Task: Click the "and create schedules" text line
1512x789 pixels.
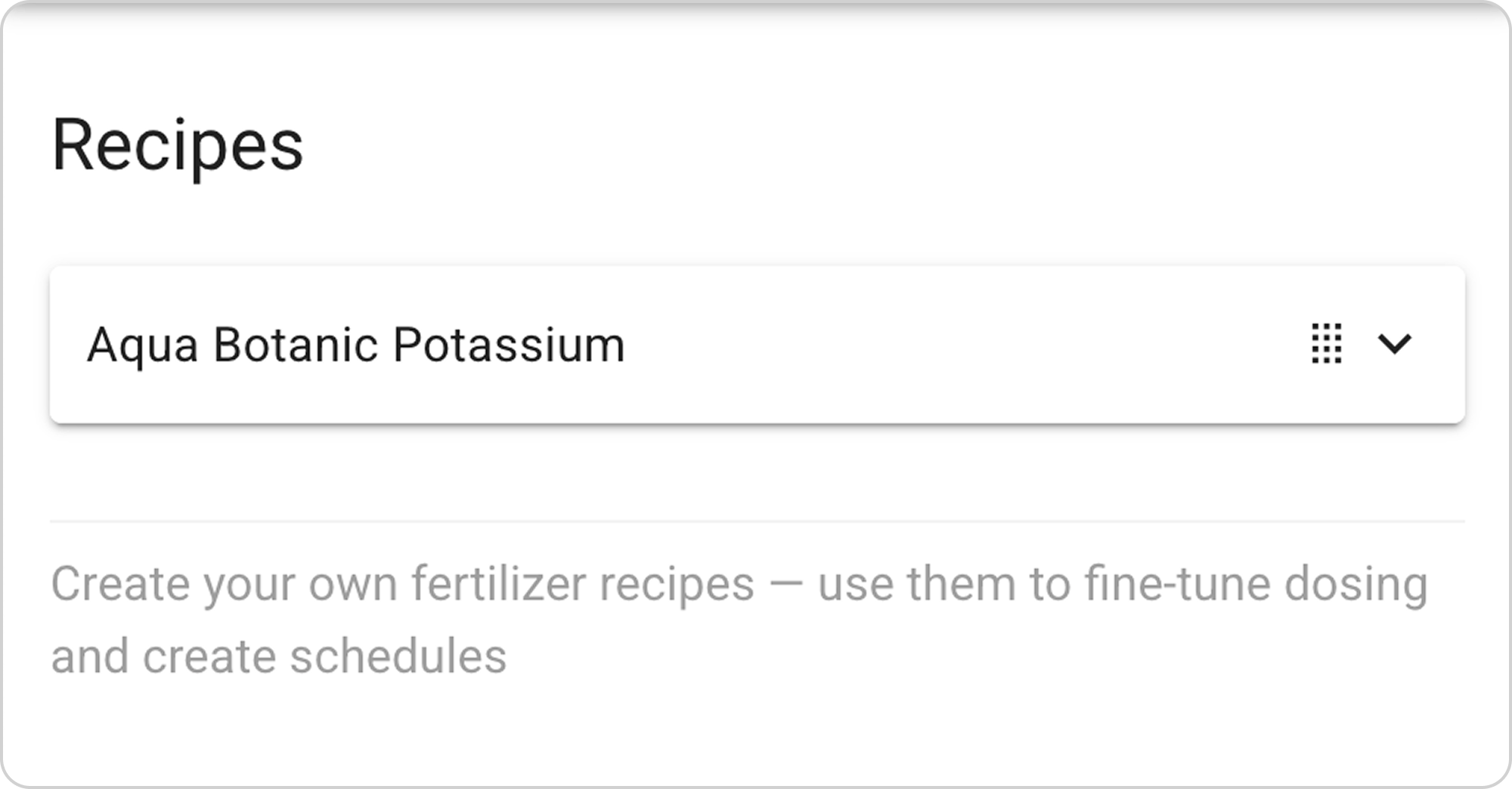Action: [279, 656]
